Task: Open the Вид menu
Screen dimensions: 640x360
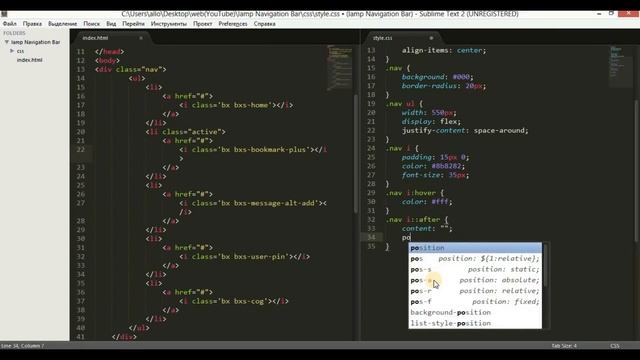Action: pyautogui.click(x=111, y=24)
